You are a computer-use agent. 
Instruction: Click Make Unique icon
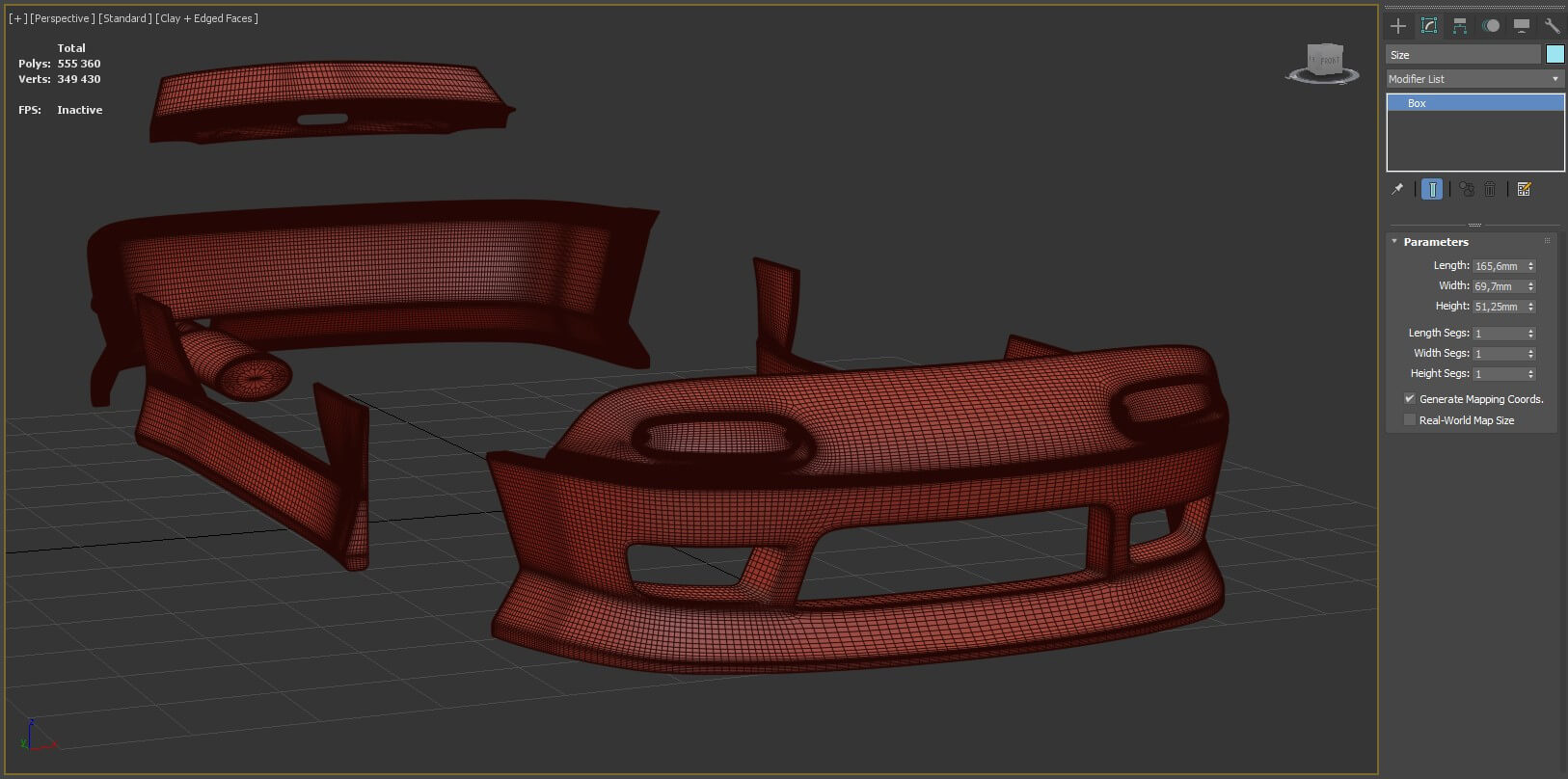(1467, 189)
